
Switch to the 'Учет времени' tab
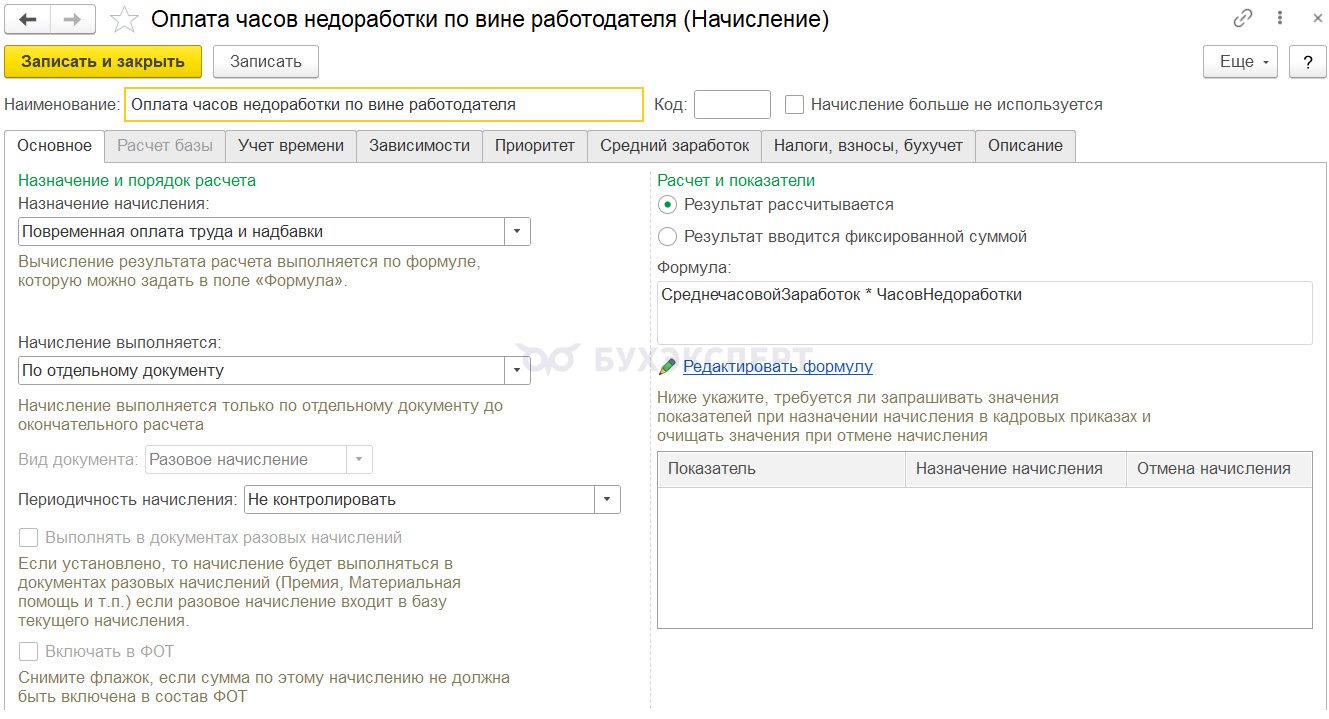[x=291, y=146]
